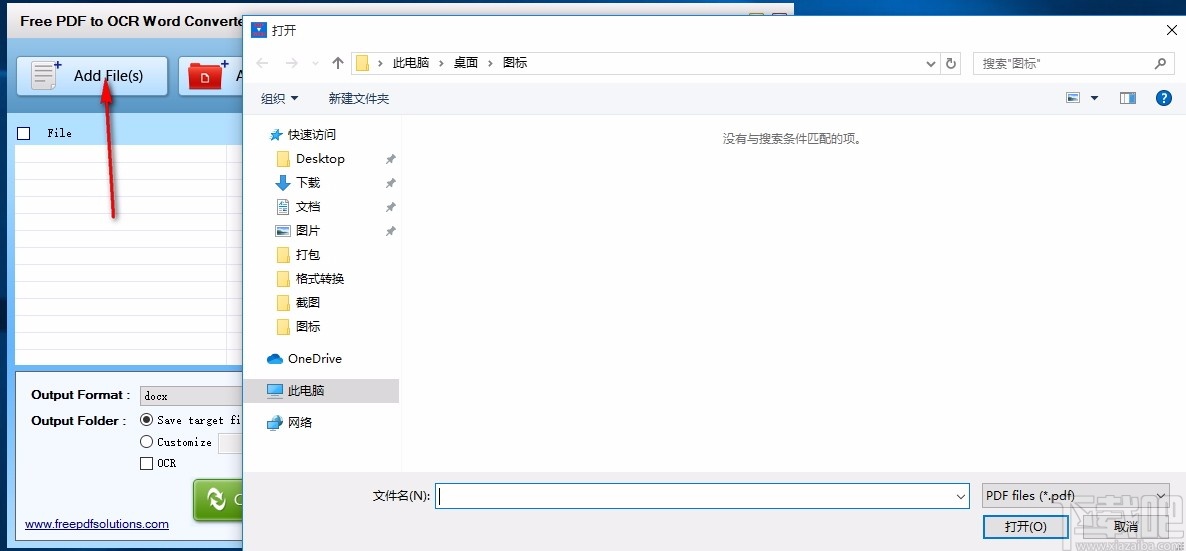Open the 图标 folder in sidebar

tap(308, 326)
